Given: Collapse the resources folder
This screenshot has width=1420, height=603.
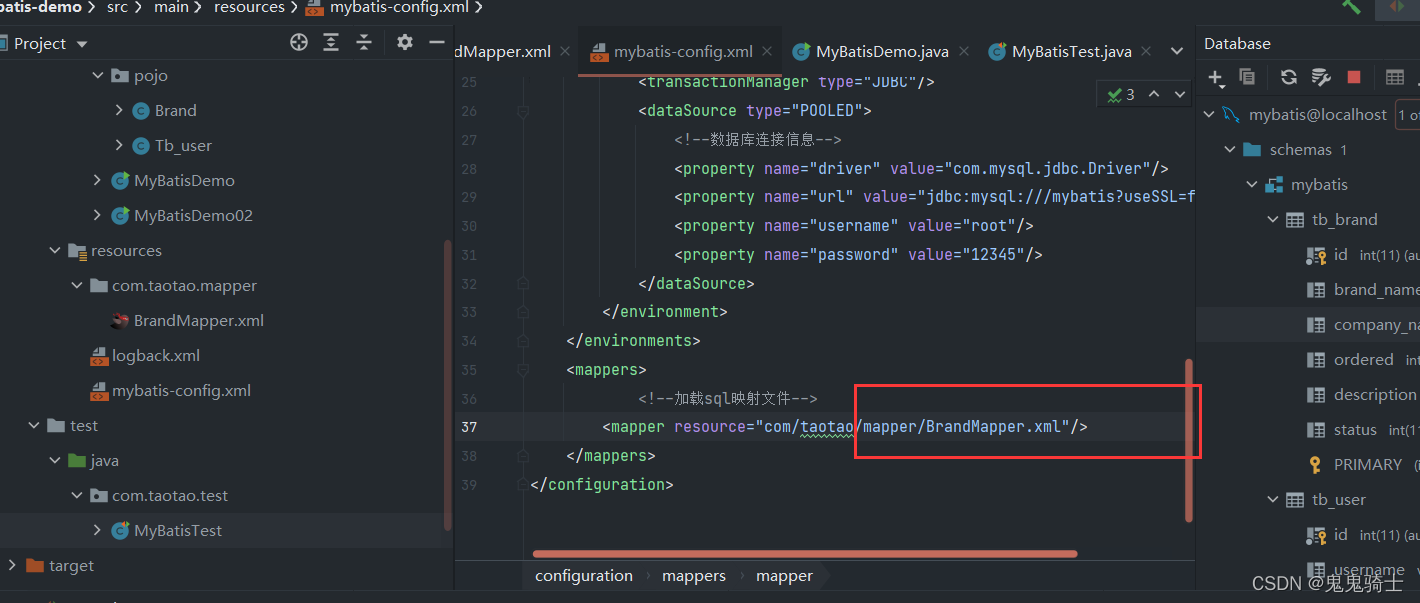Looking at the screenshot, I should (55, 250).
